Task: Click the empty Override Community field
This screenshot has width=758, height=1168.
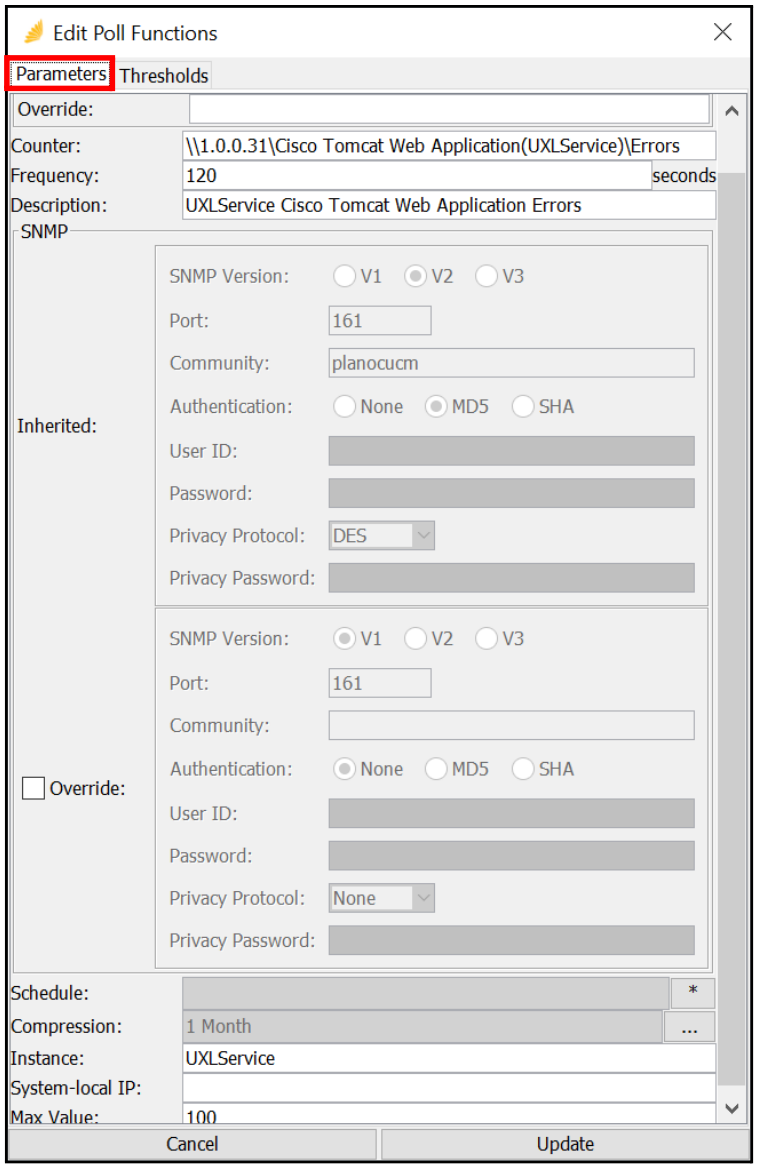Action: [512, 726]
